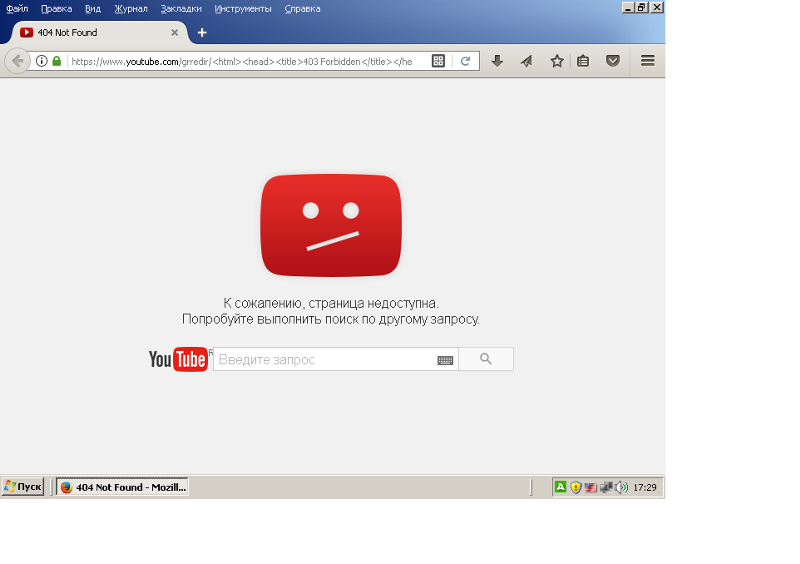The width and height of the screenshot is (800, 564).
Task: Click the sad YouTube error face image
Action: coord(331,226)
